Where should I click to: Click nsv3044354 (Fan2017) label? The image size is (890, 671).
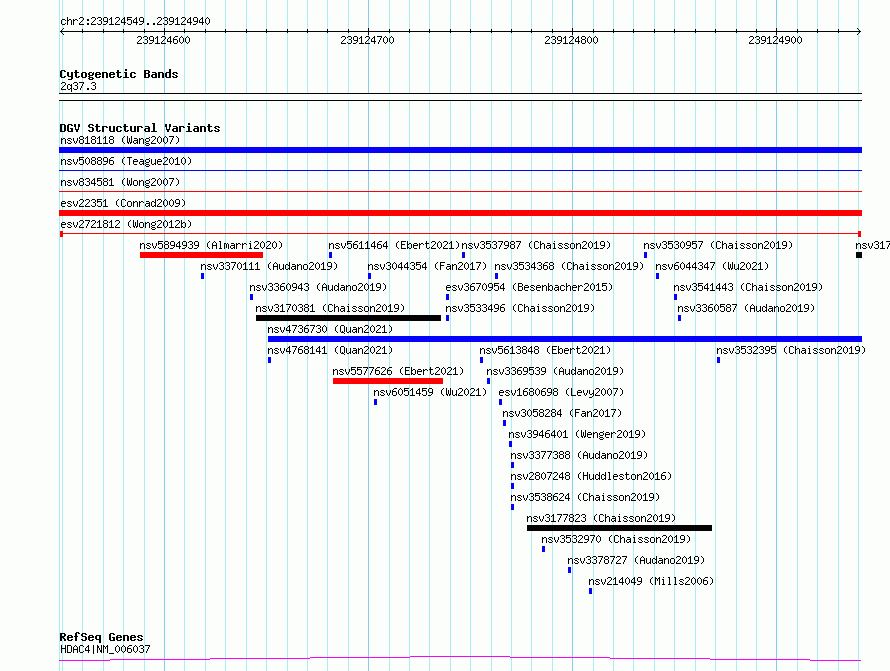click(427, 266)
